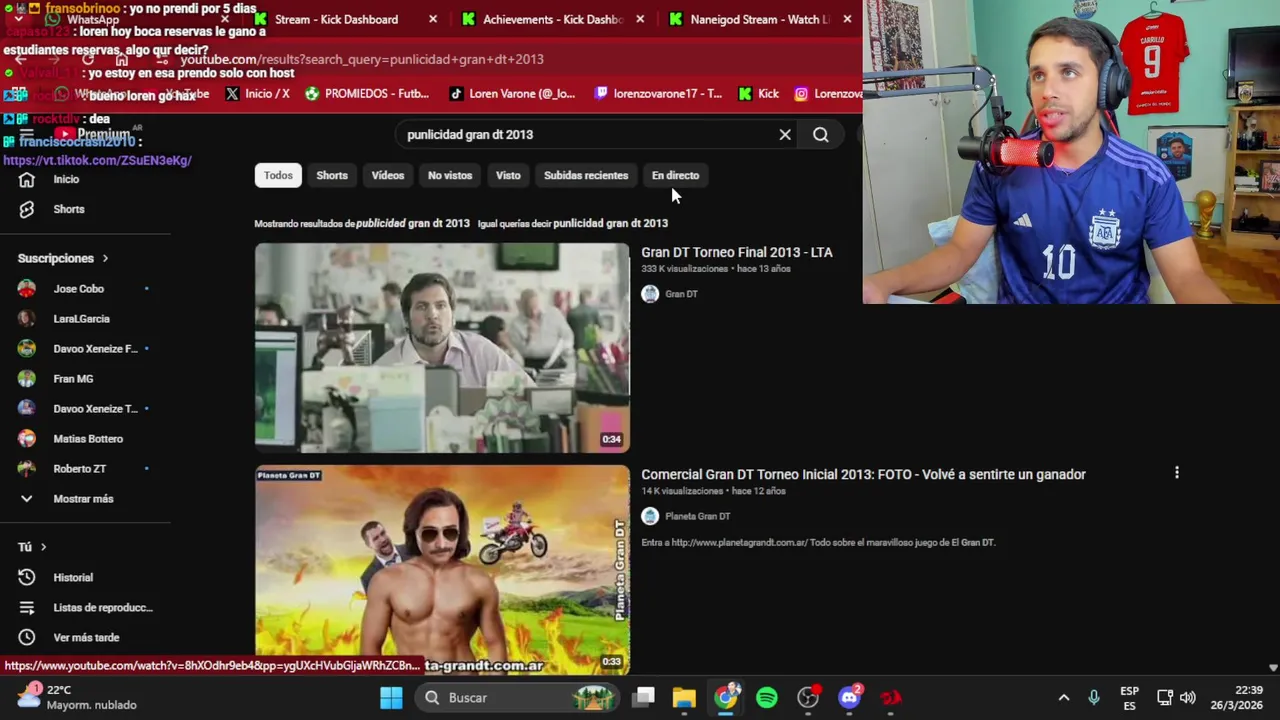This screenshot has width=1280, height=720.
Task: Open PROMIEDOS - Futb... bookmark
Action: click(x=367, y=94)
